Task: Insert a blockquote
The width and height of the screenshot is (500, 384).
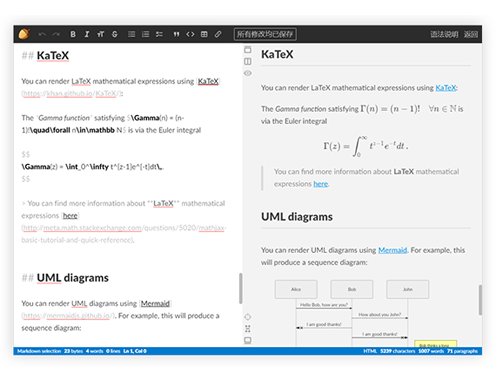Action: 176,34
